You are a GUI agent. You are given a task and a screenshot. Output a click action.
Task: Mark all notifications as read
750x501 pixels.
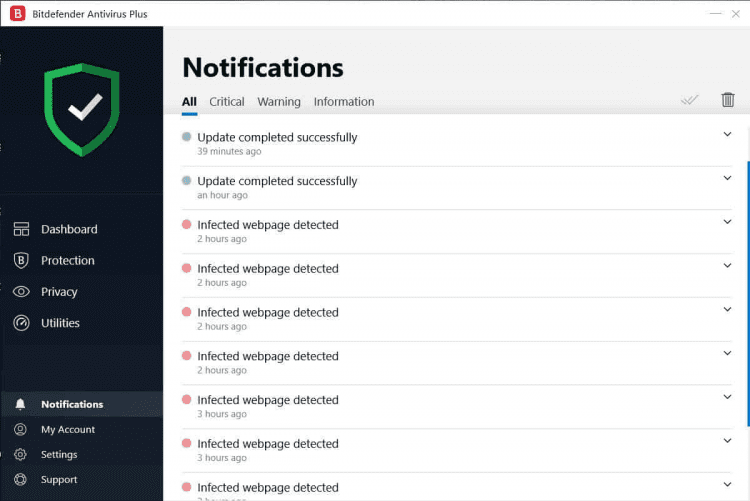(689, 100)
